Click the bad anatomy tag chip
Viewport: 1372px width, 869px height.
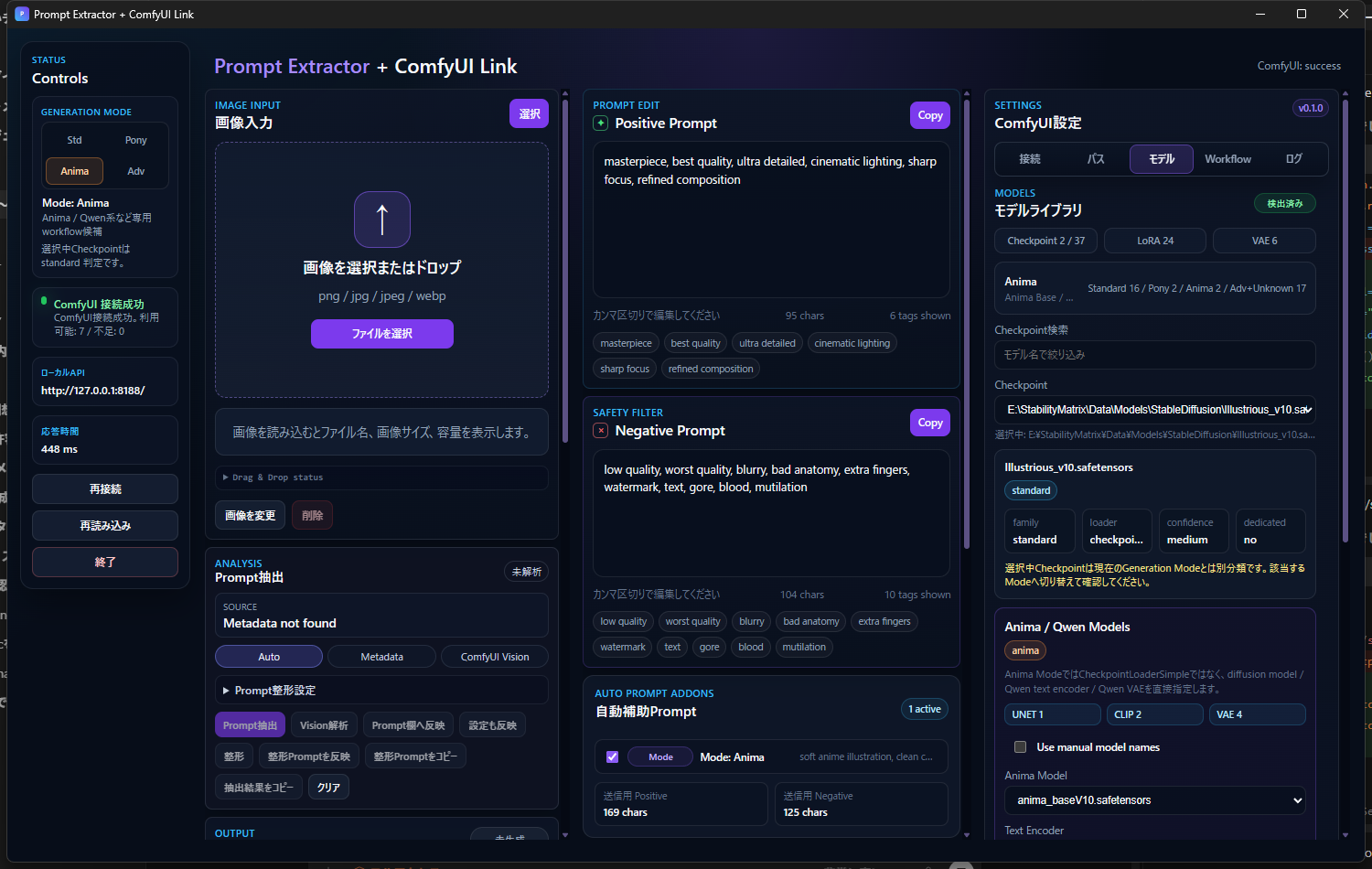click(811, 621)
